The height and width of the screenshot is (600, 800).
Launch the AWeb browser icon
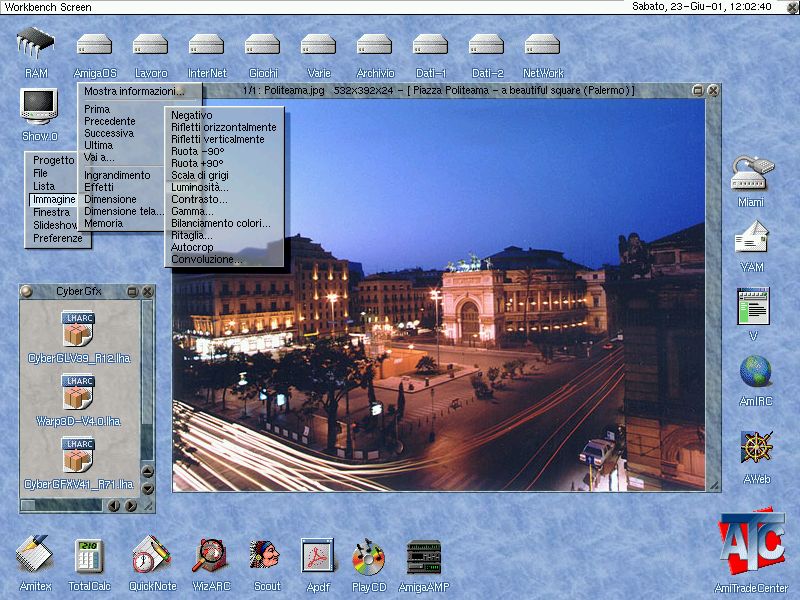click(756, 447)
